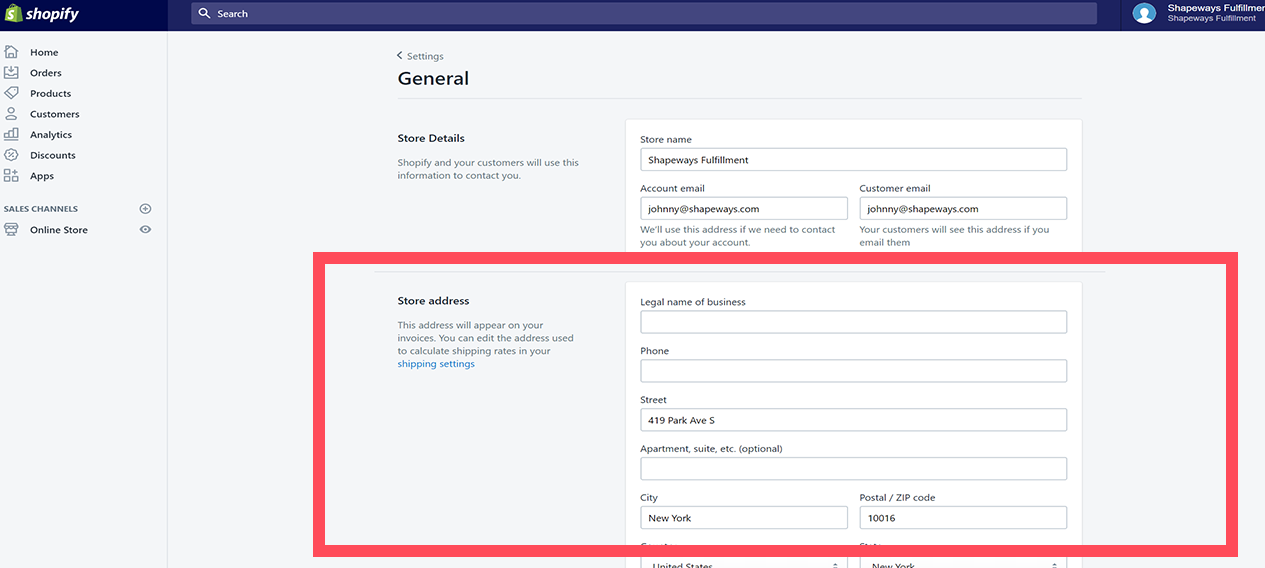
Task: Focus the Legal name of business field
Action: 853,322
